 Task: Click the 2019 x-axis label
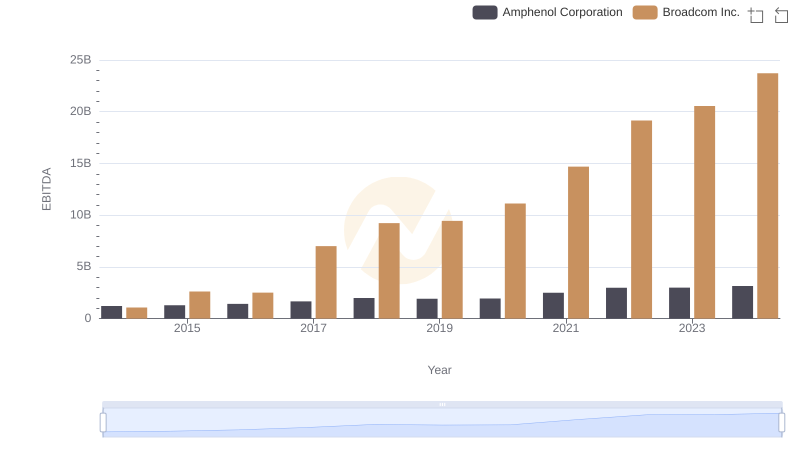[x=439, y=328]
